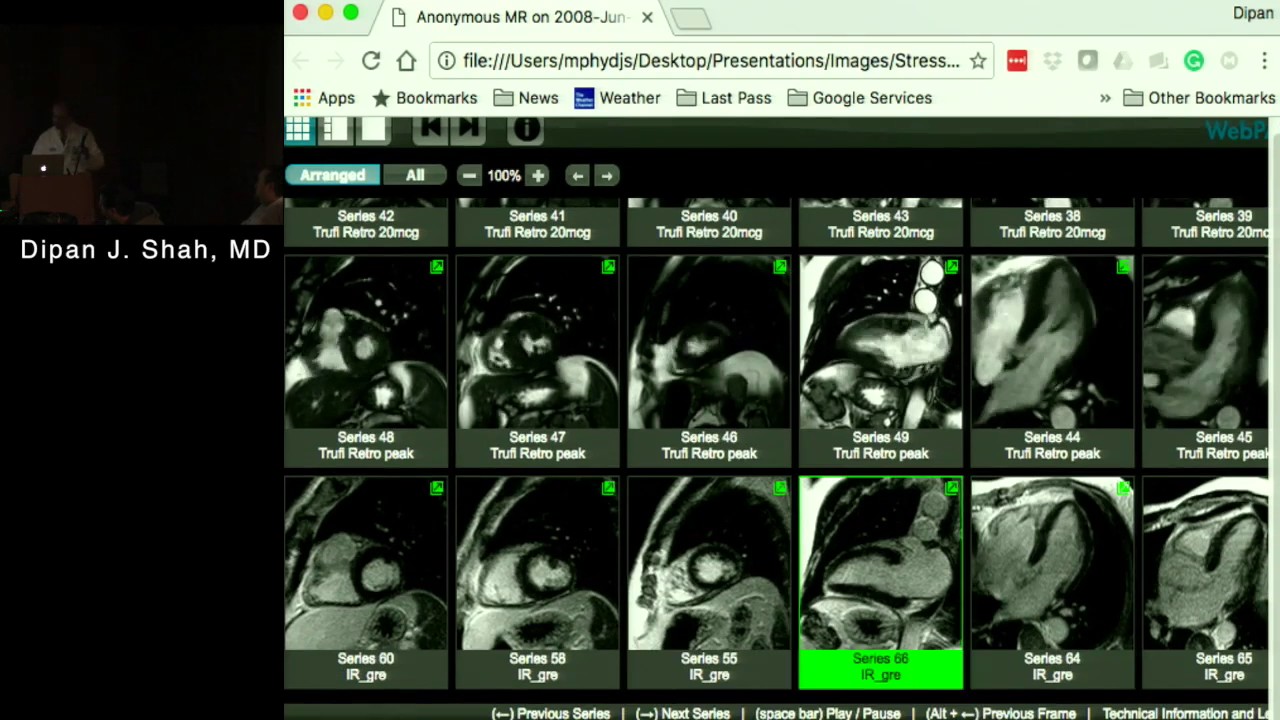1280x720 pixels.
Task: Expand Series 64 with its green corner icon
Action: pos(1124,488)
